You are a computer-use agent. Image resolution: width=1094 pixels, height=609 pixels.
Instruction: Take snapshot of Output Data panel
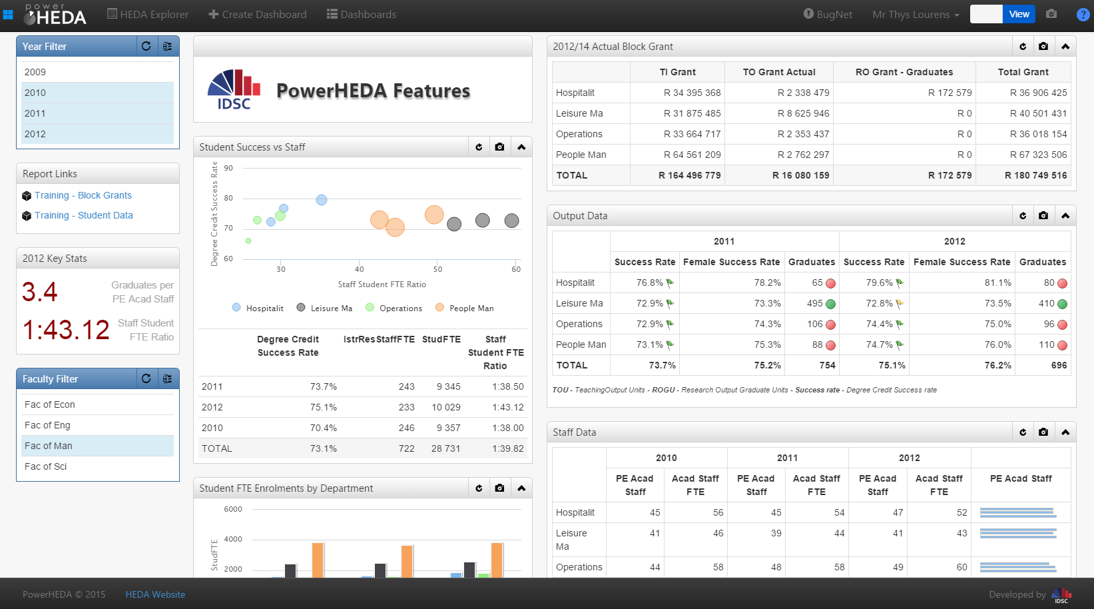pos(1043,216)
